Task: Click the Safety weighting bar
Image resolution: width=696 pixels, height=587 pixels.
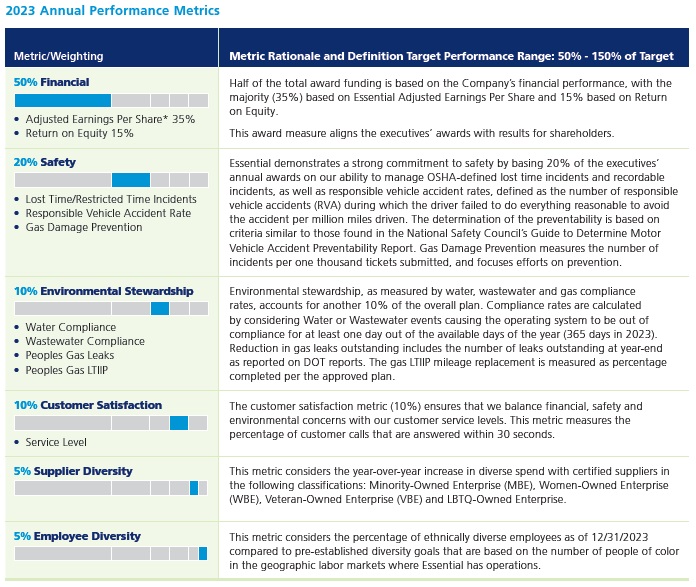Action: click(111, 180)
